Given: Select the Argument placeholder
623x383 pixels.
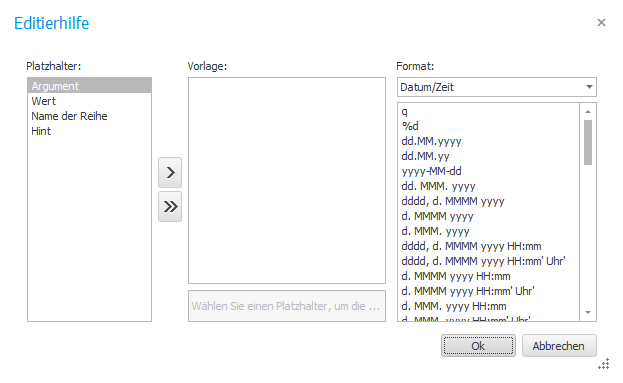Looking at the screenshot, I should 89,86.
